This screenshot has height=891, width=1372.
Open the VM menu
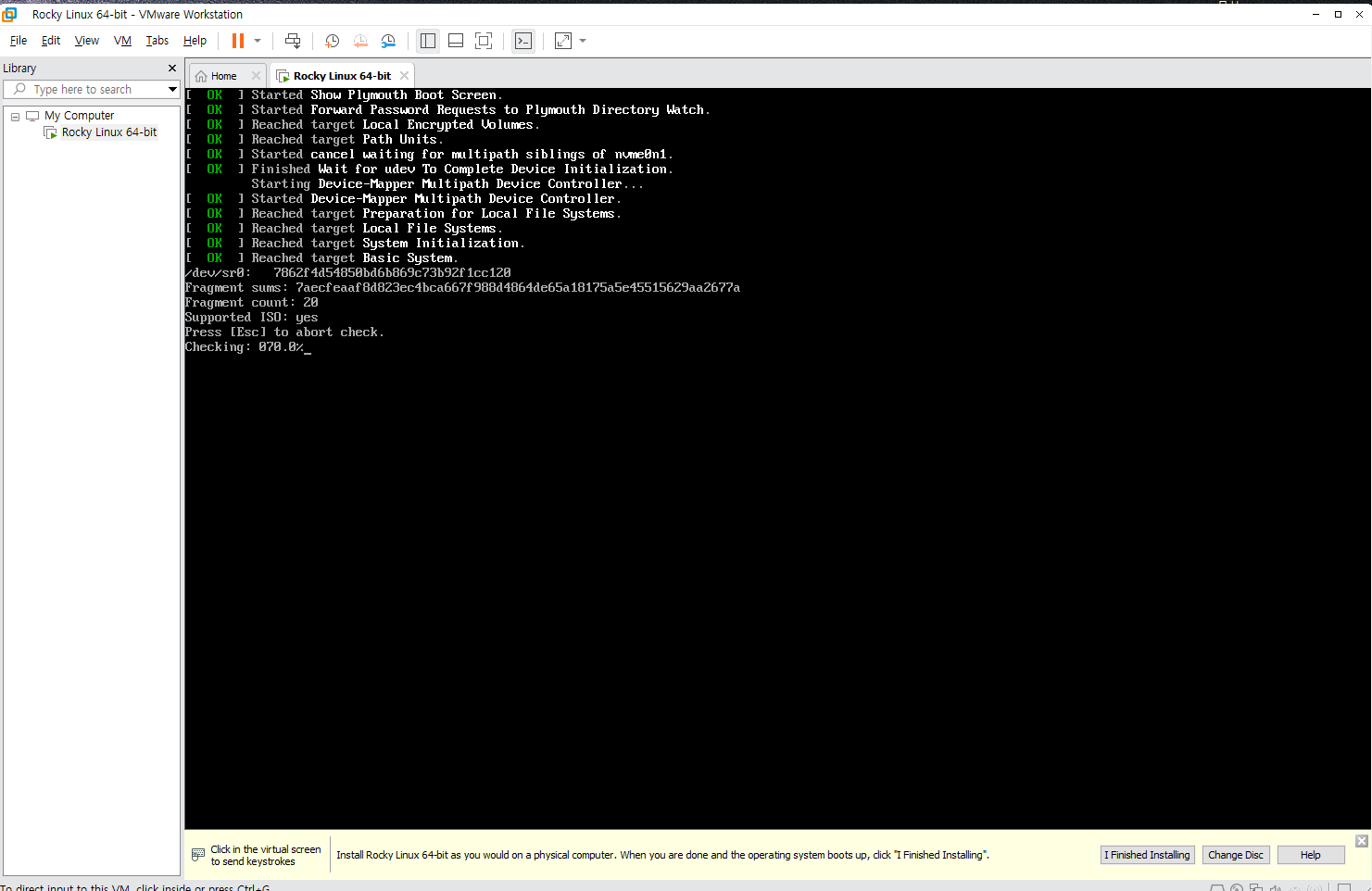coord(122,41)
